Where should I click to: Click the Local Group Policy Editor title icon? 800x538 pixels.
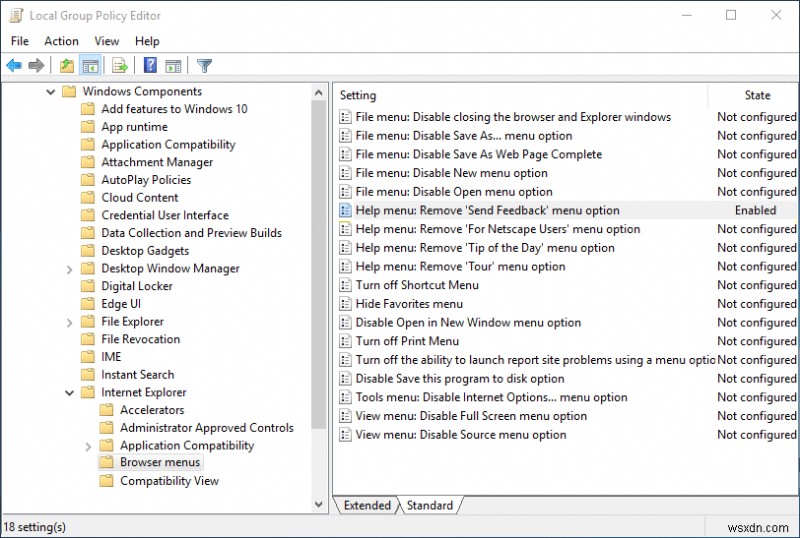click(x=16, y=15)
